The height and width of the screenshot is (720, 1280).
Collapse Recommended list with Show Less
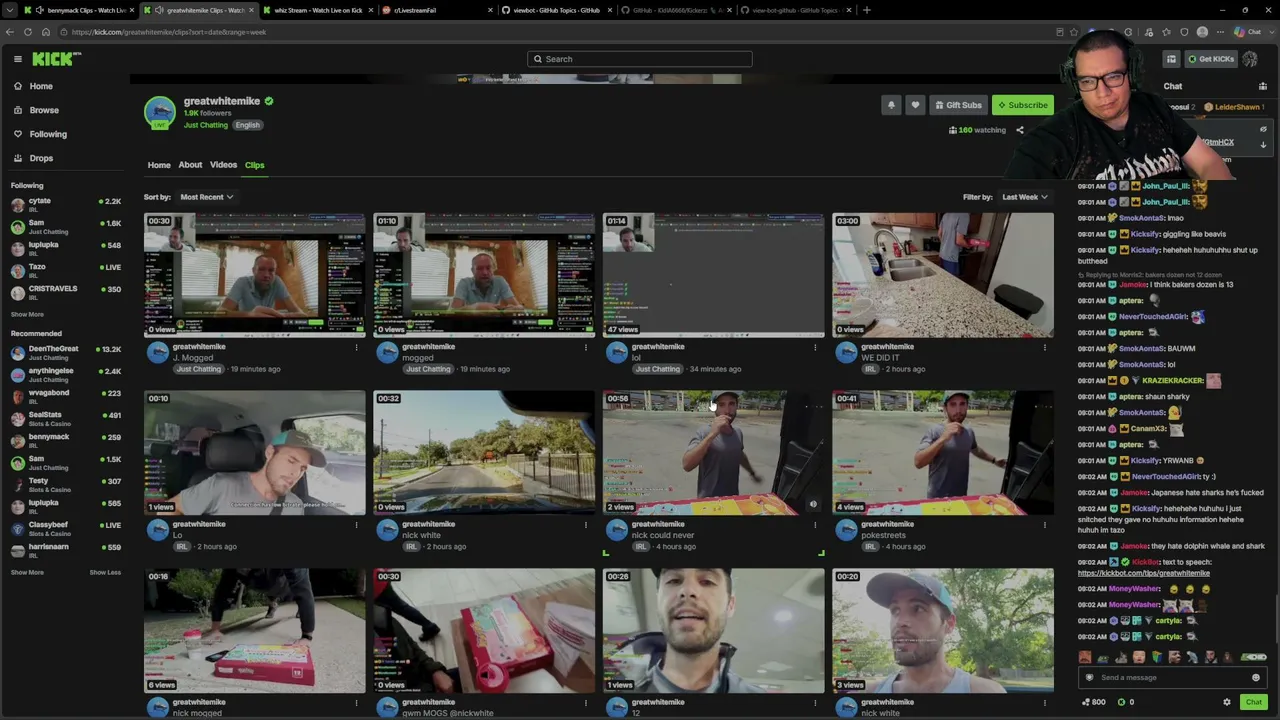(105, 572)
